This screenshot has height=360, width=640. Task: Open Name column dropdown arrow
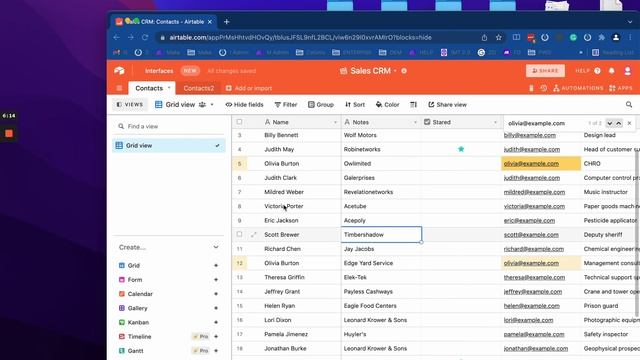[x=336, y=122]
